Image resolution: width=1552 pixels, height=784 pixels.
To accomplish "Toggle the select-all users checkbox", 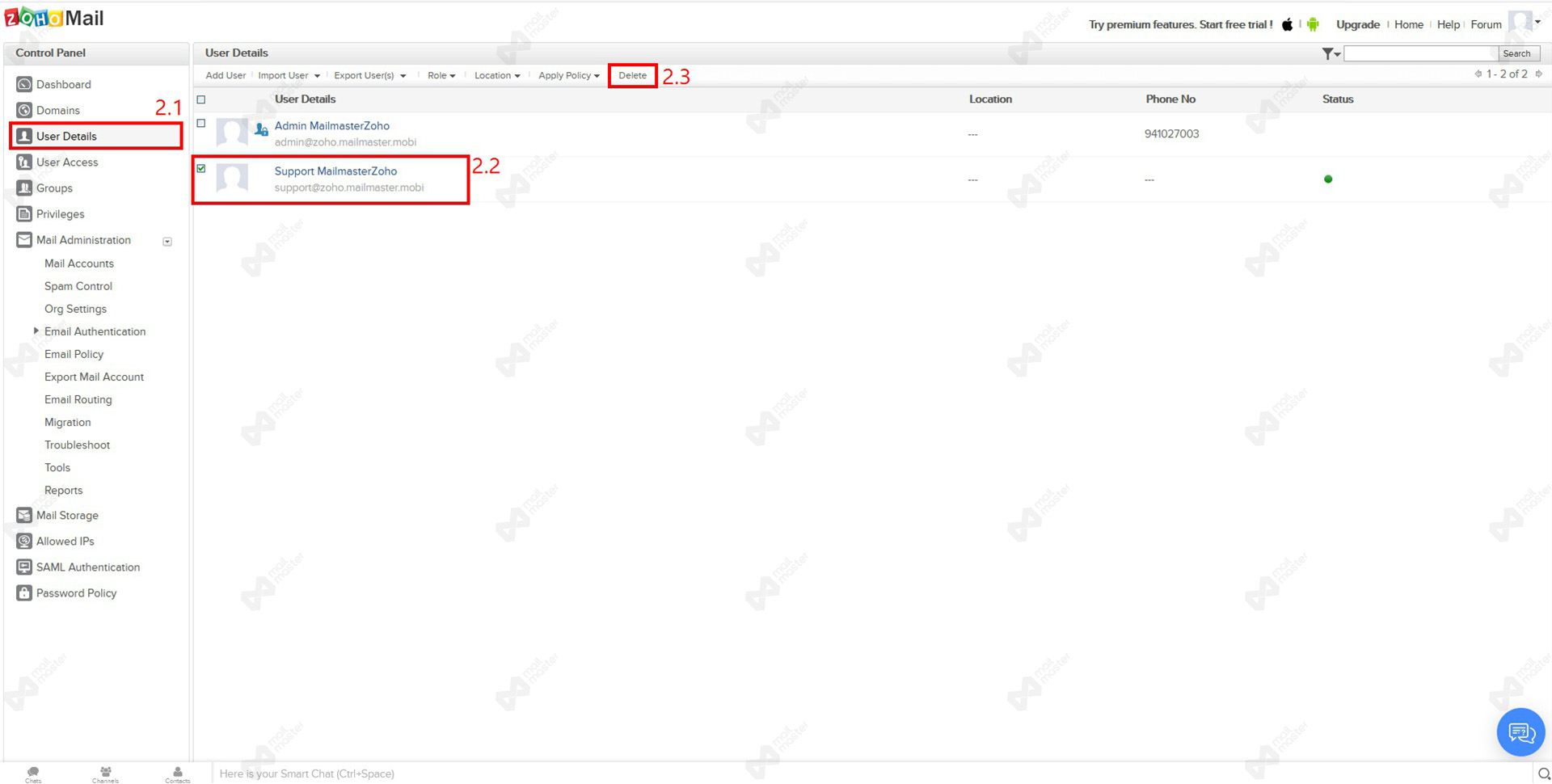I will point(201,99).
